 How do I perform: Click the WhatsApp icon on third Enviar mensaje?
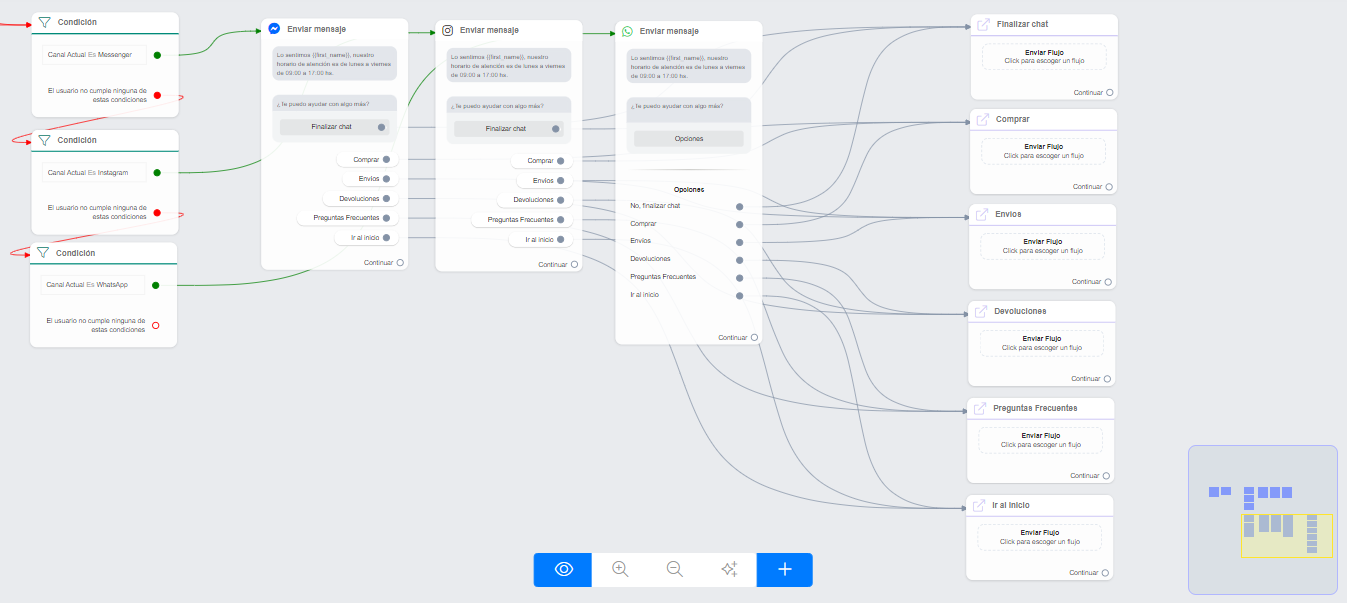click(628, 31)
